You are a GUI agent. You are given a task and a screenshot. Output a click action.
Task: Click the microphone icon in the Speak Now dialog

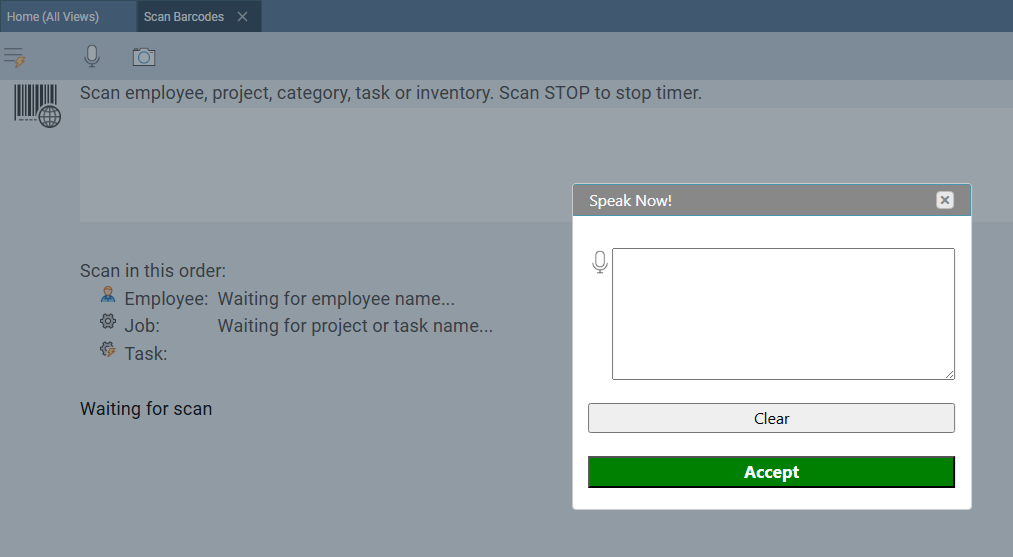tap(600, 262)
